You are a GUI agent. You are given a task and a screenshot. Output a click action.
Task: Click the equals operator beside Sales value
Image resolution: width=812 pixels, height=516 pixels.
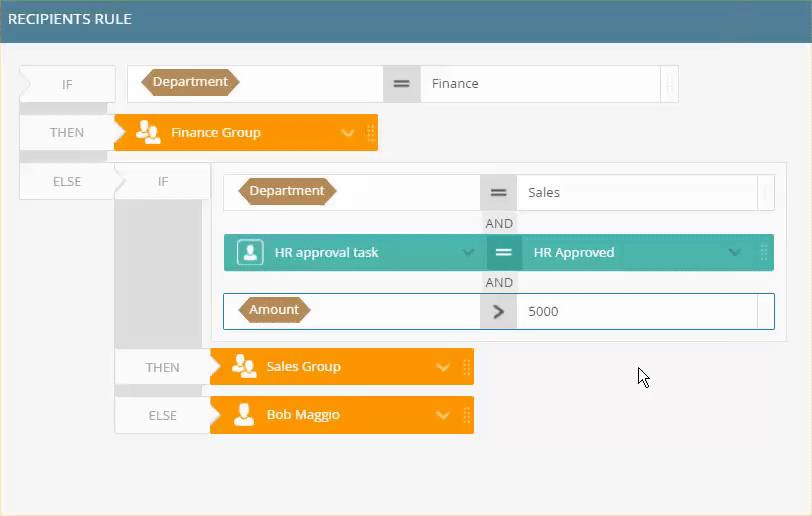(x=498, y=193)
